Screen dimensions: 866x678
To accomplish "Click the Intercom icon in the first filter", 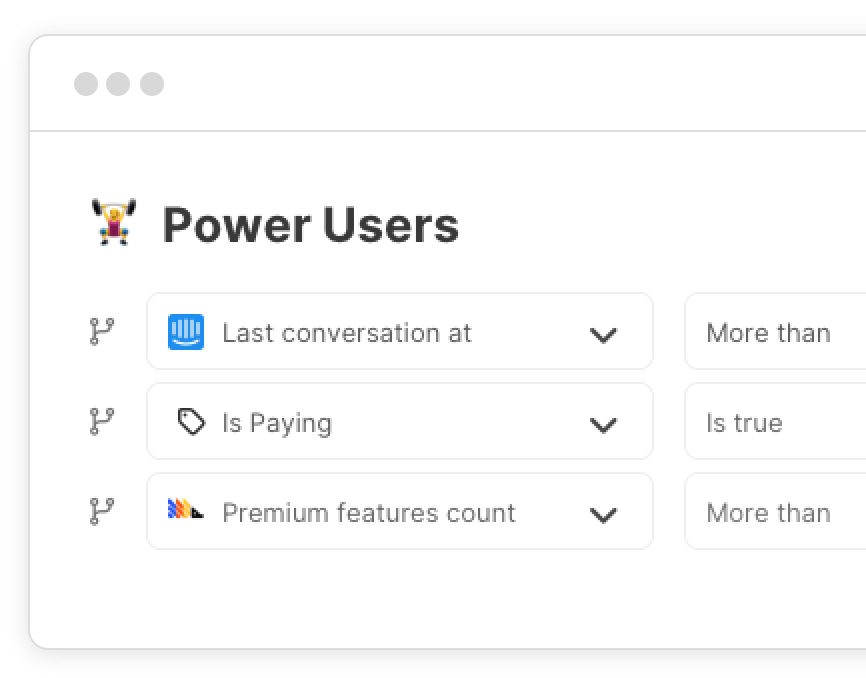I will 186,331.
